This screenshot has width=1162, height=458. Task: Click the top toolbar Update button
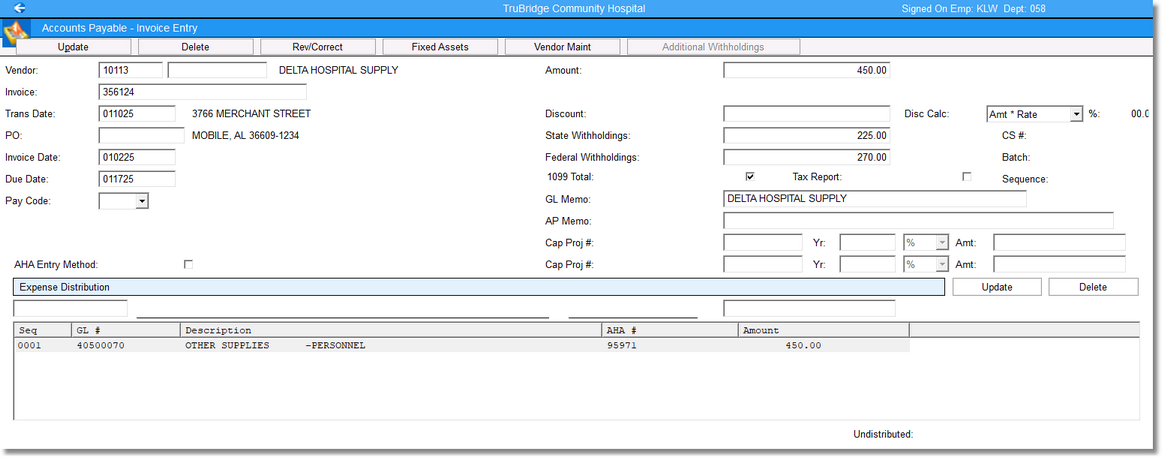73,47
